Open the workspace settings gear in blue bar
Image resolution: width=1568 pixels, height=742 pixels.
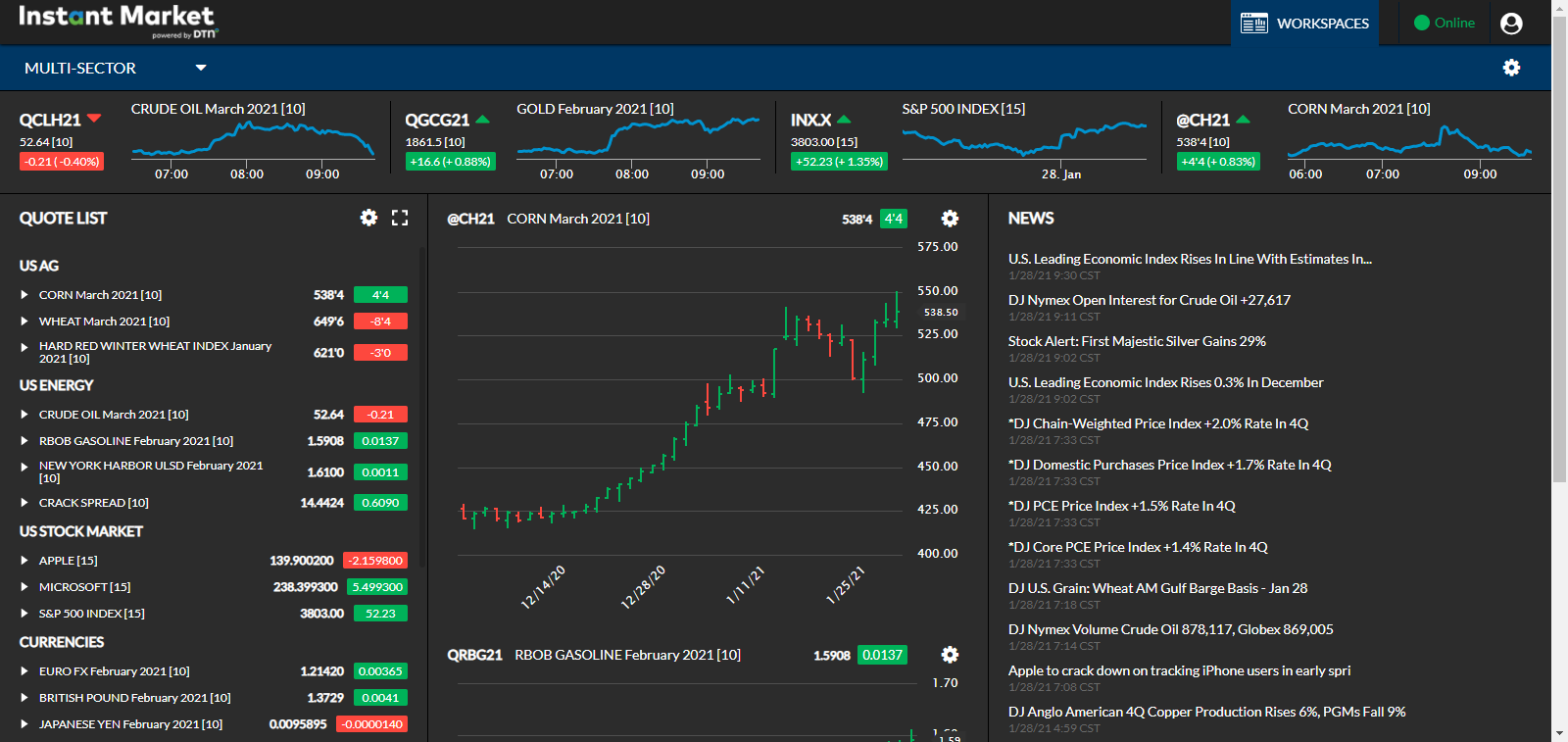1512,68
